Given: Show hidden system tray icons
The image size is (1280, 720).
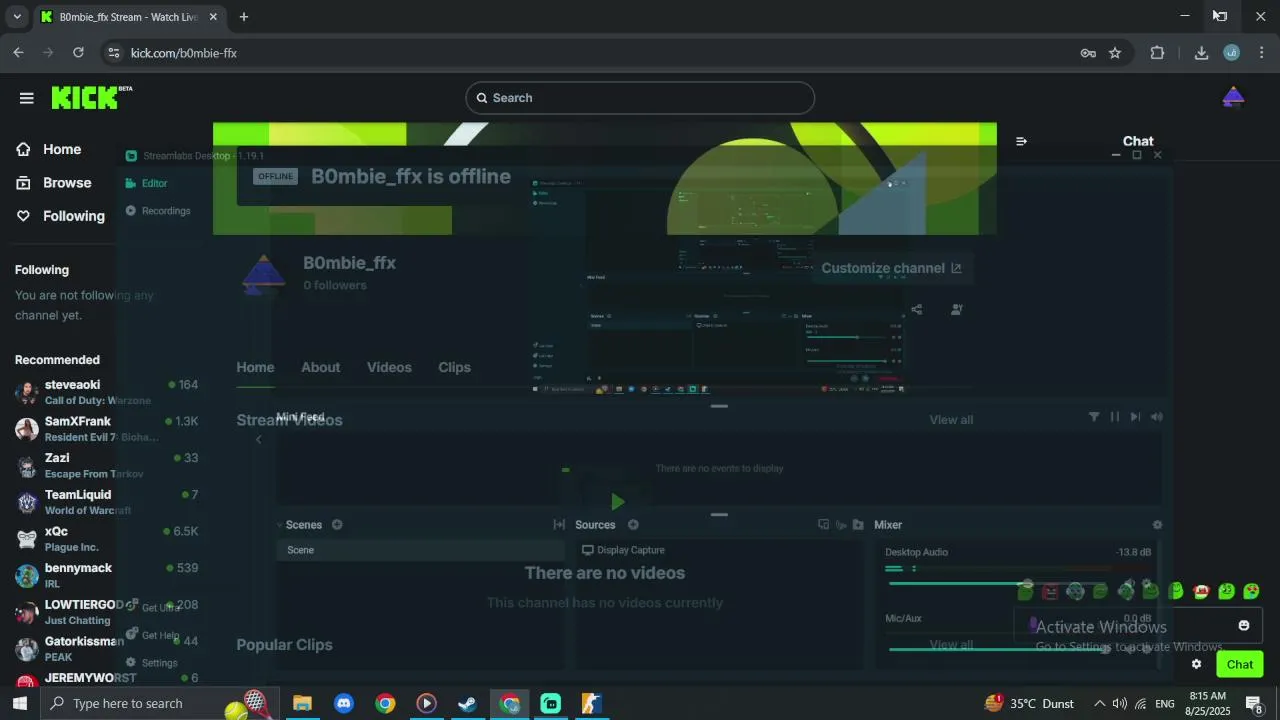Looking at the screenshot, I should [1099, 703].
